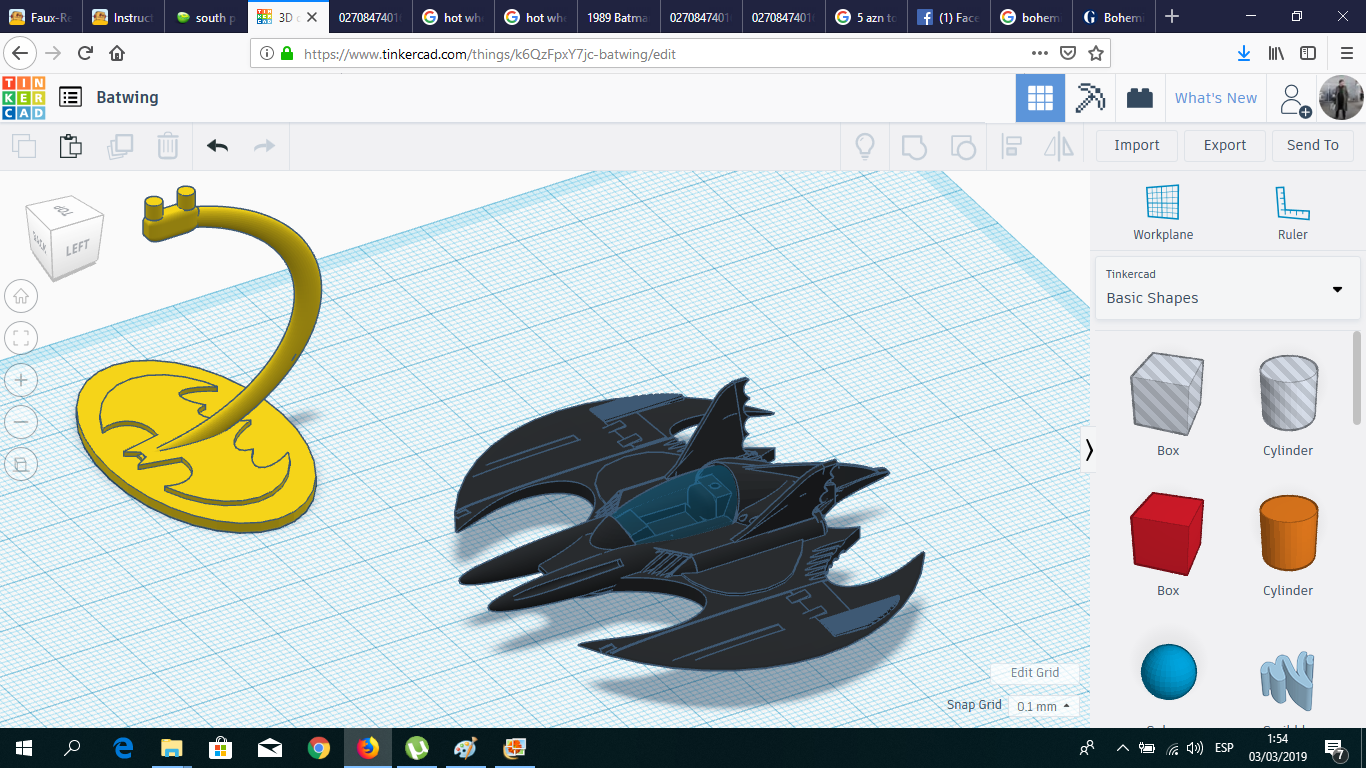This screenshot has height=768, width=1366.
Task: Switch to the Instructables browser tab
Action: [x=122, y=17]
